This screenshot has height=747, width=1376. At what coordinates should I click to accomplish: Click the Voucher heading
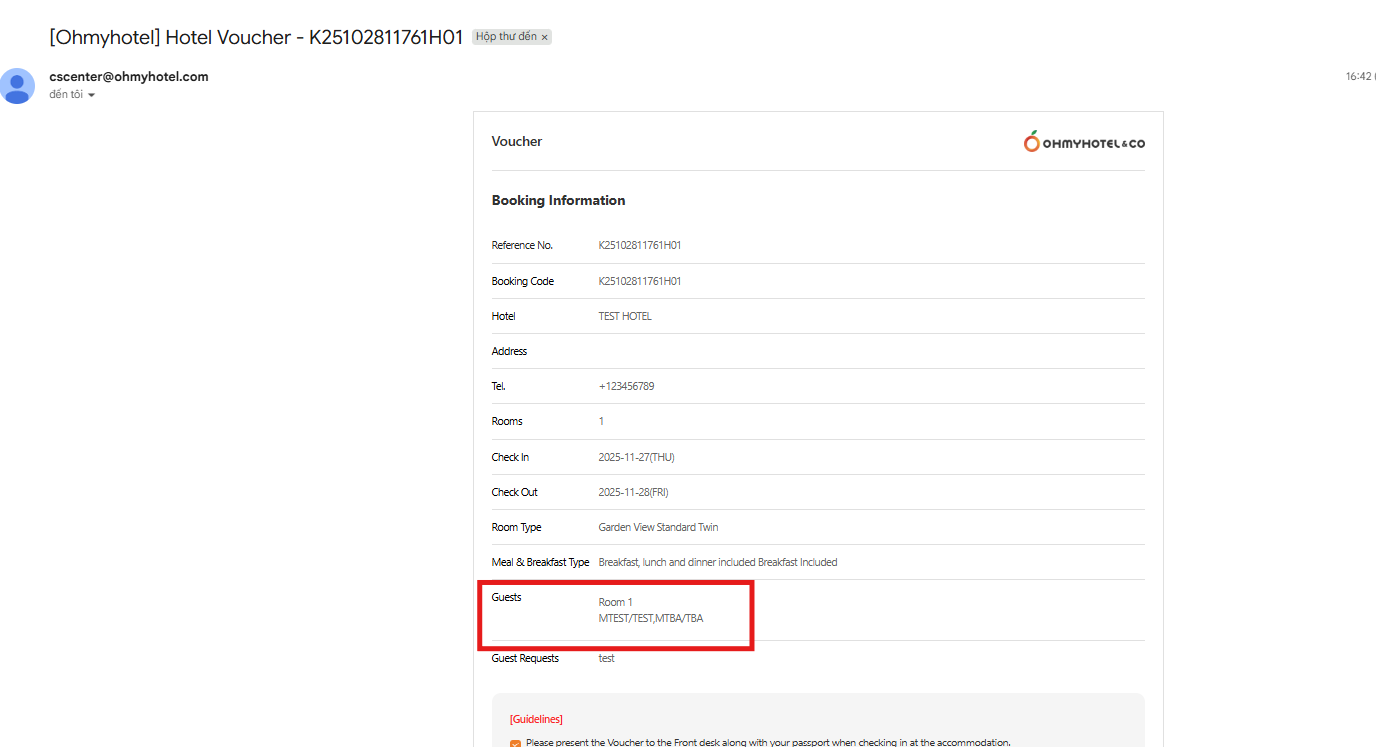(517, 142)
